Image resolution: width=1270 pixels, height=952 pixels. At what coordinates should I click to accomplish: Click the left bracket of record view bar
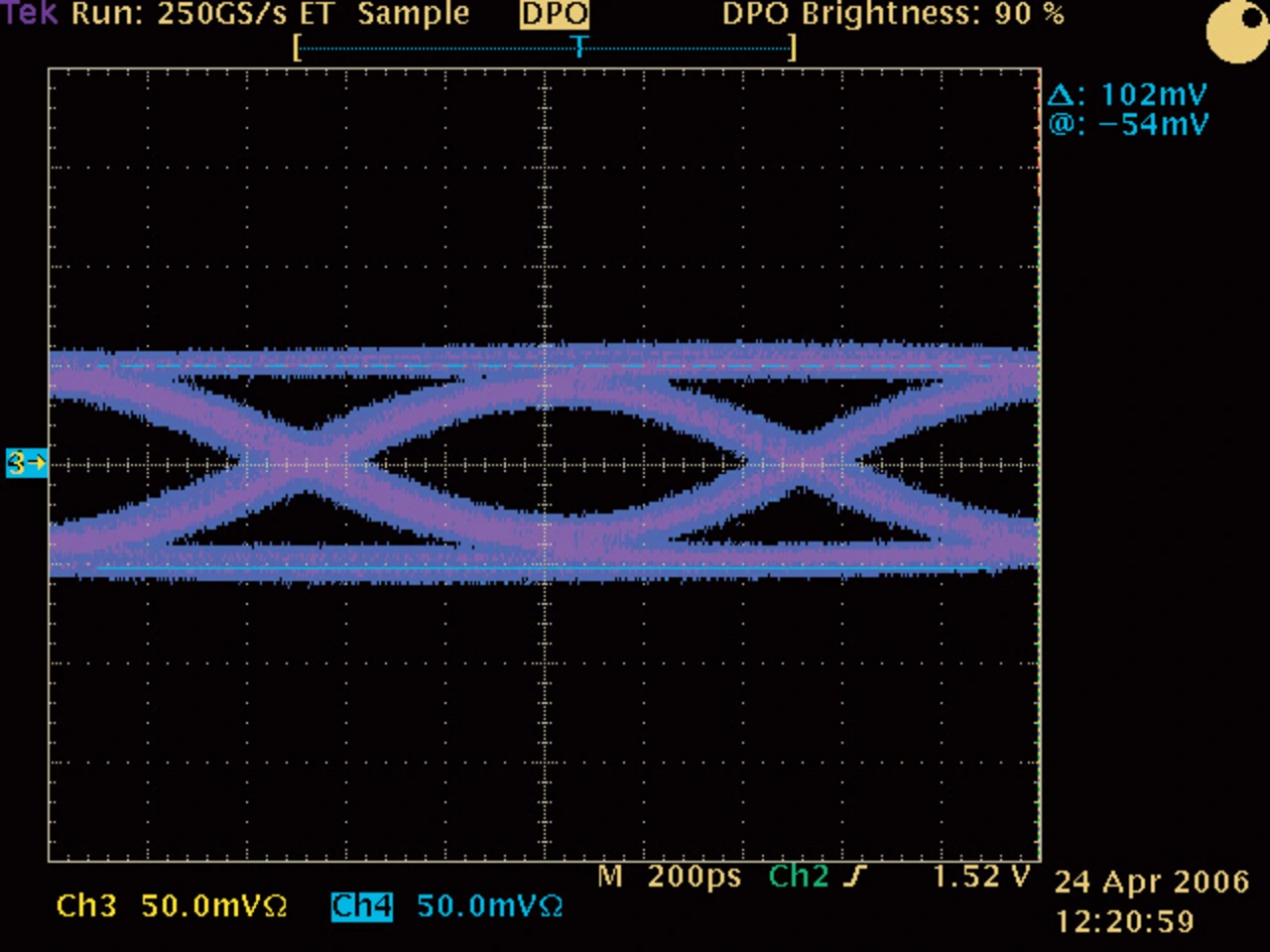pos(297,48)
